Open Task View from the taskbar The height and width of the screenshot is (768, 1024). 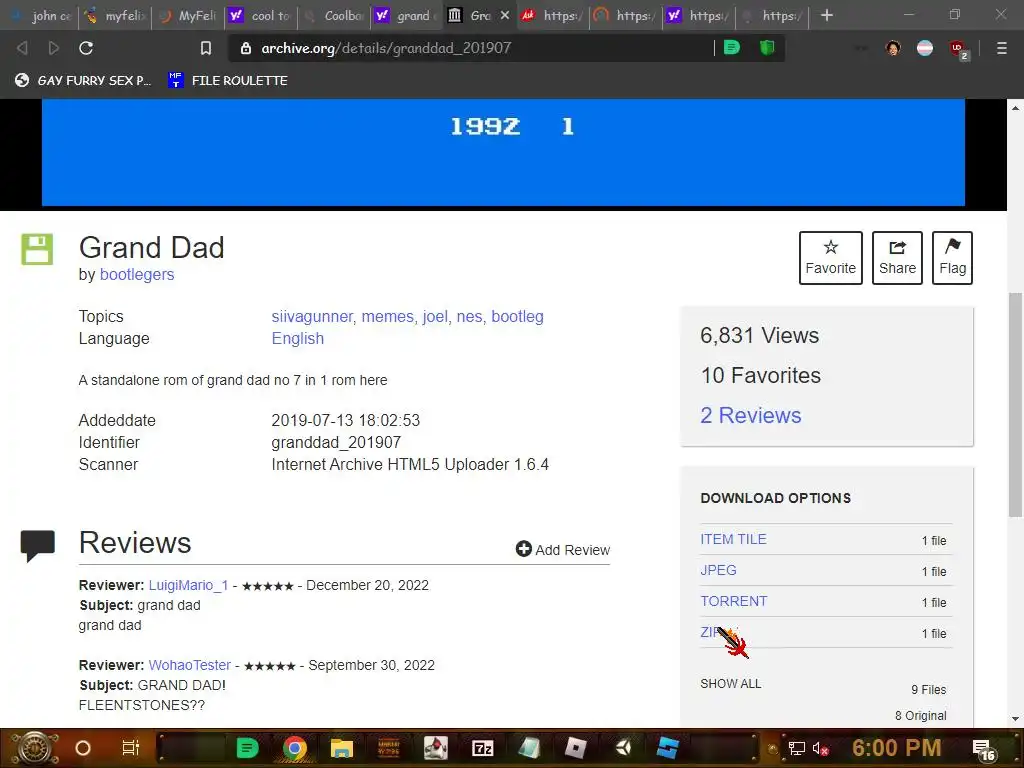click(x=131, y=748)
